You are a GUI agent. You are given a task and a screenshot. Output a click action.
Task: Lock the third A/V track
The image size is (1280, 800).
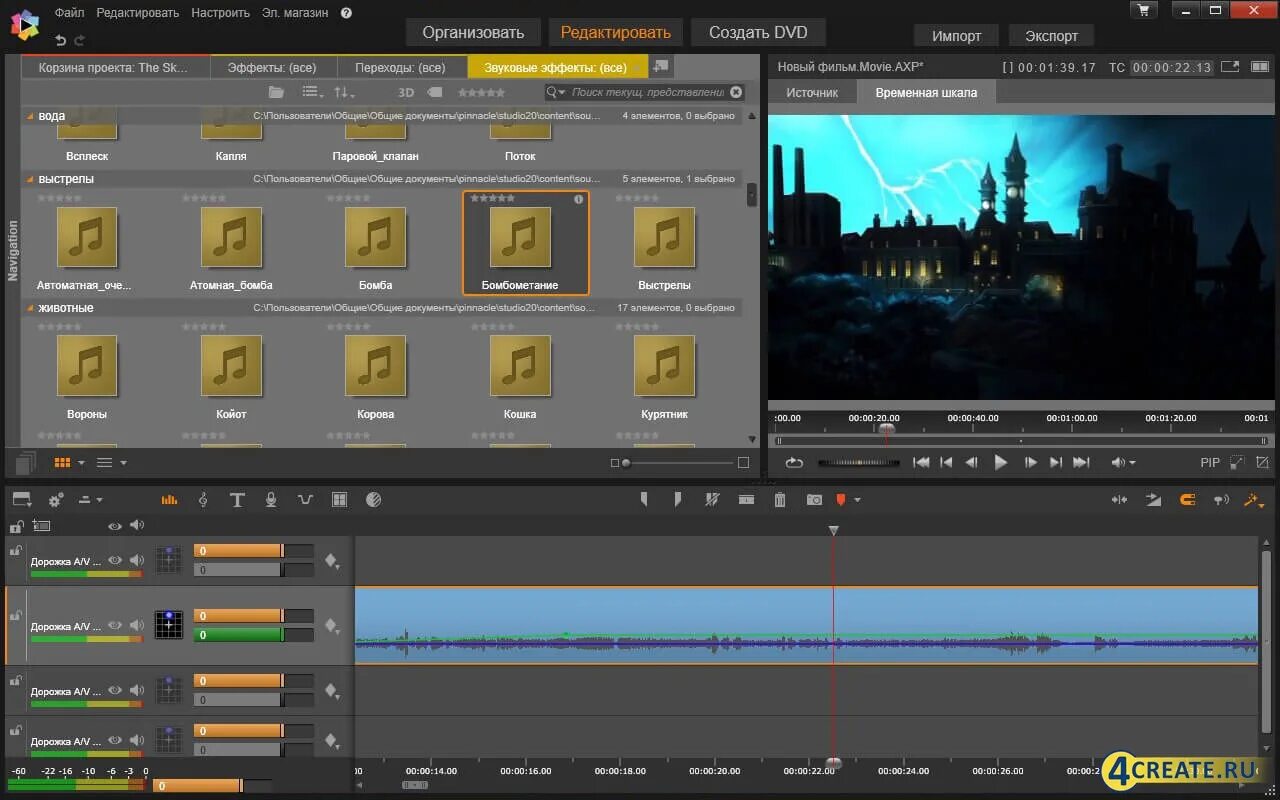15,681
